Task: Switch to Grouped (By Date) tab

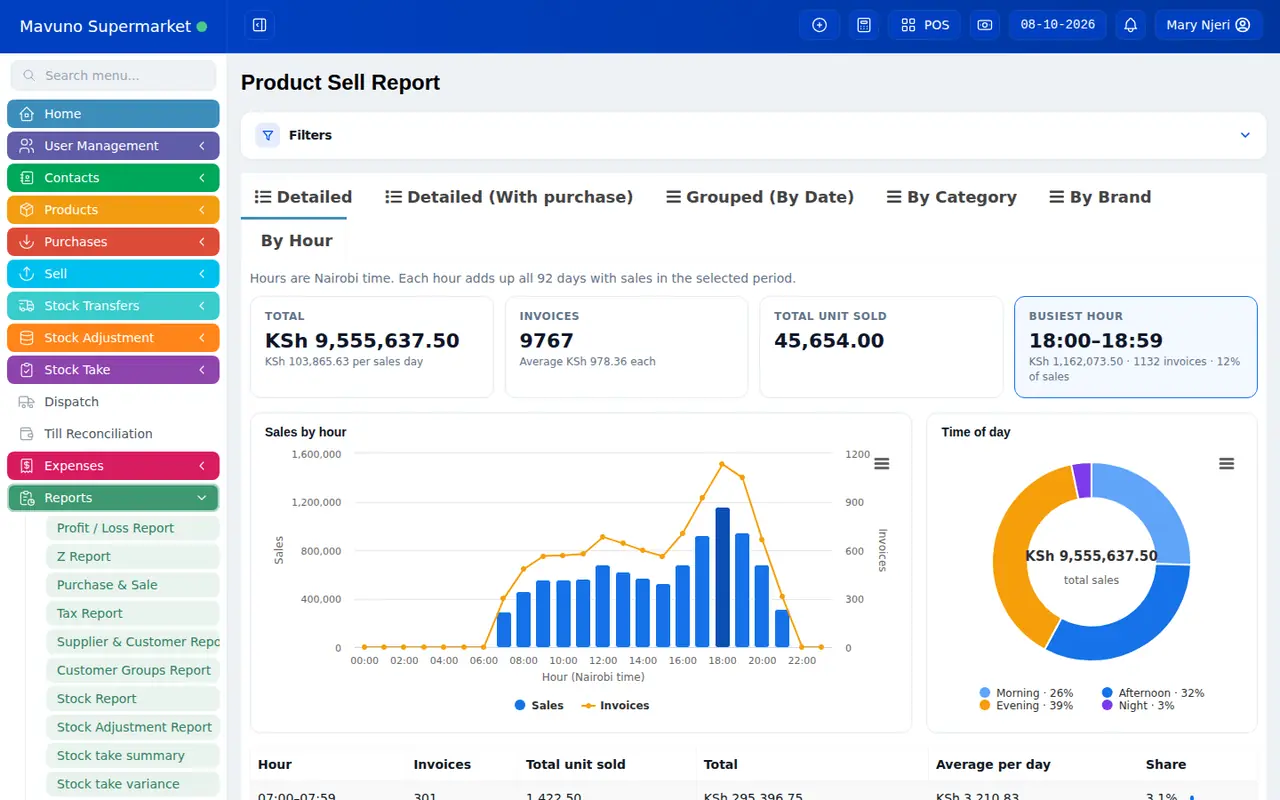Action: click(760, 197)
